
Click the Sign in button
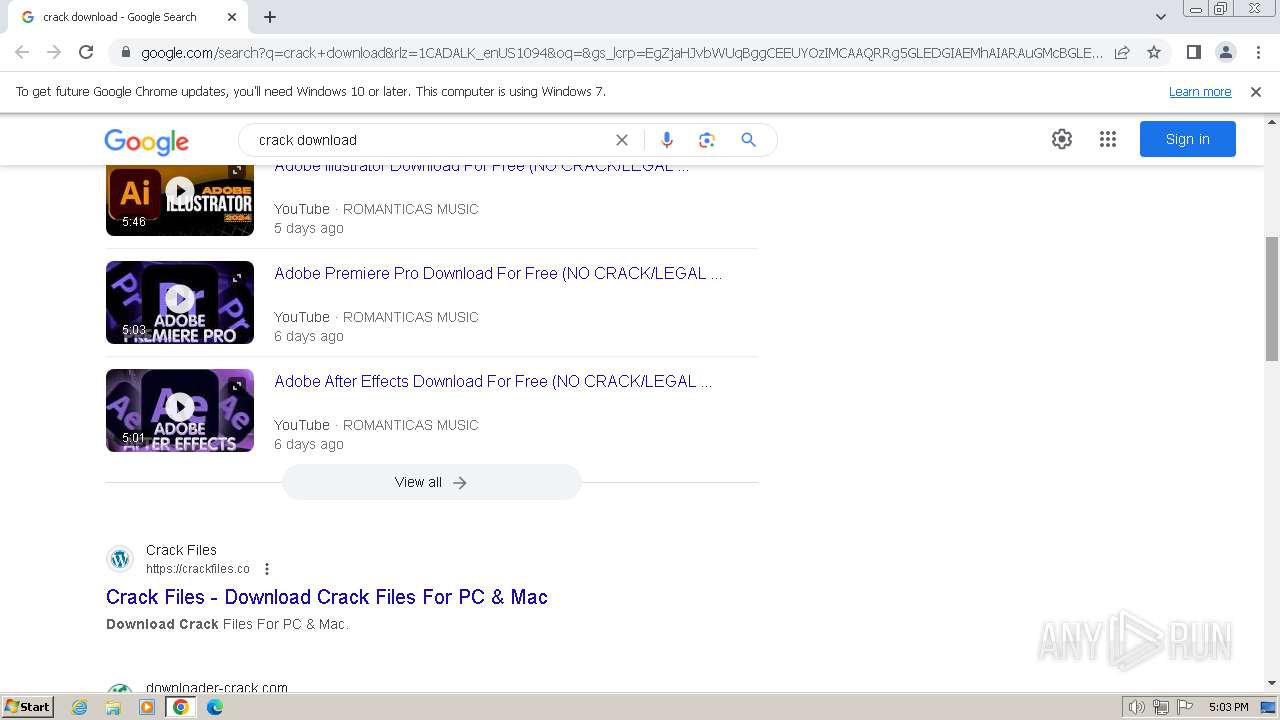(x=1188, y=139)
